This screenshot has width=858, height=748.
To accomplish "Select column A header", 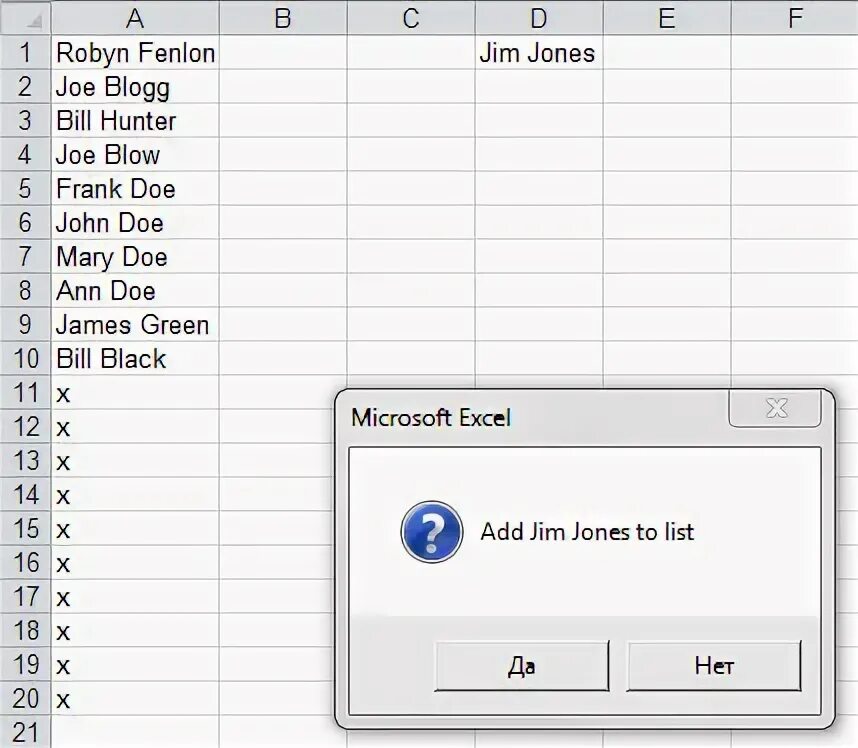I will (x=135, y=18).
